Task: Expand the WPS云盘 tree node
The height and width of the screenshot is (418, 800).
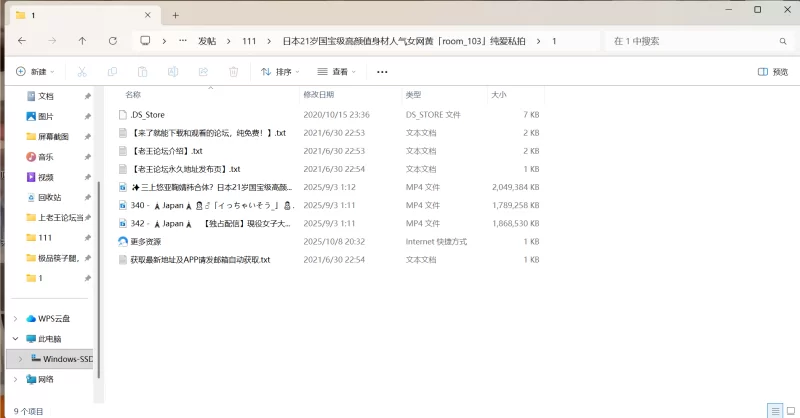Action: (x=15, y=318)
